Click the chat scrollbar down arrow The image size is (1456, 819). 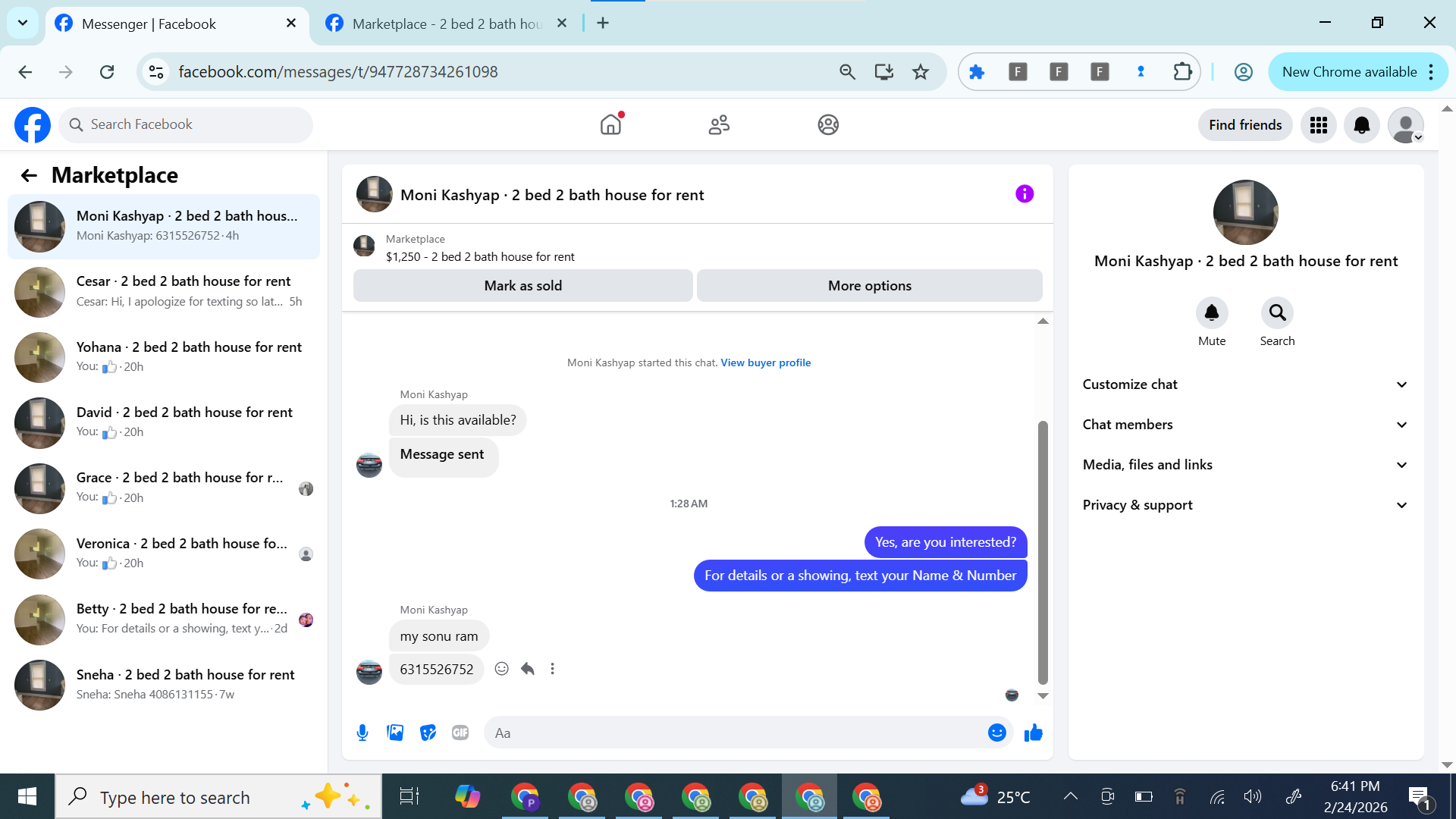point(1043,695)
